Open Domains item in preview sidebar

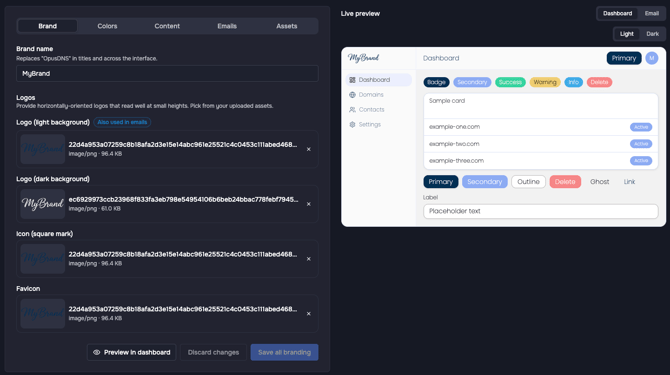[379, 95]
